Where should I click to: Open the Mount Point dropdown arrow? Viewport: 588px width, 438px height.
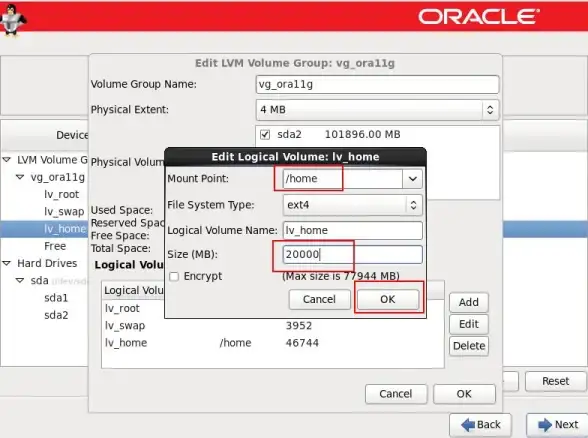click(x=412, y=179)
